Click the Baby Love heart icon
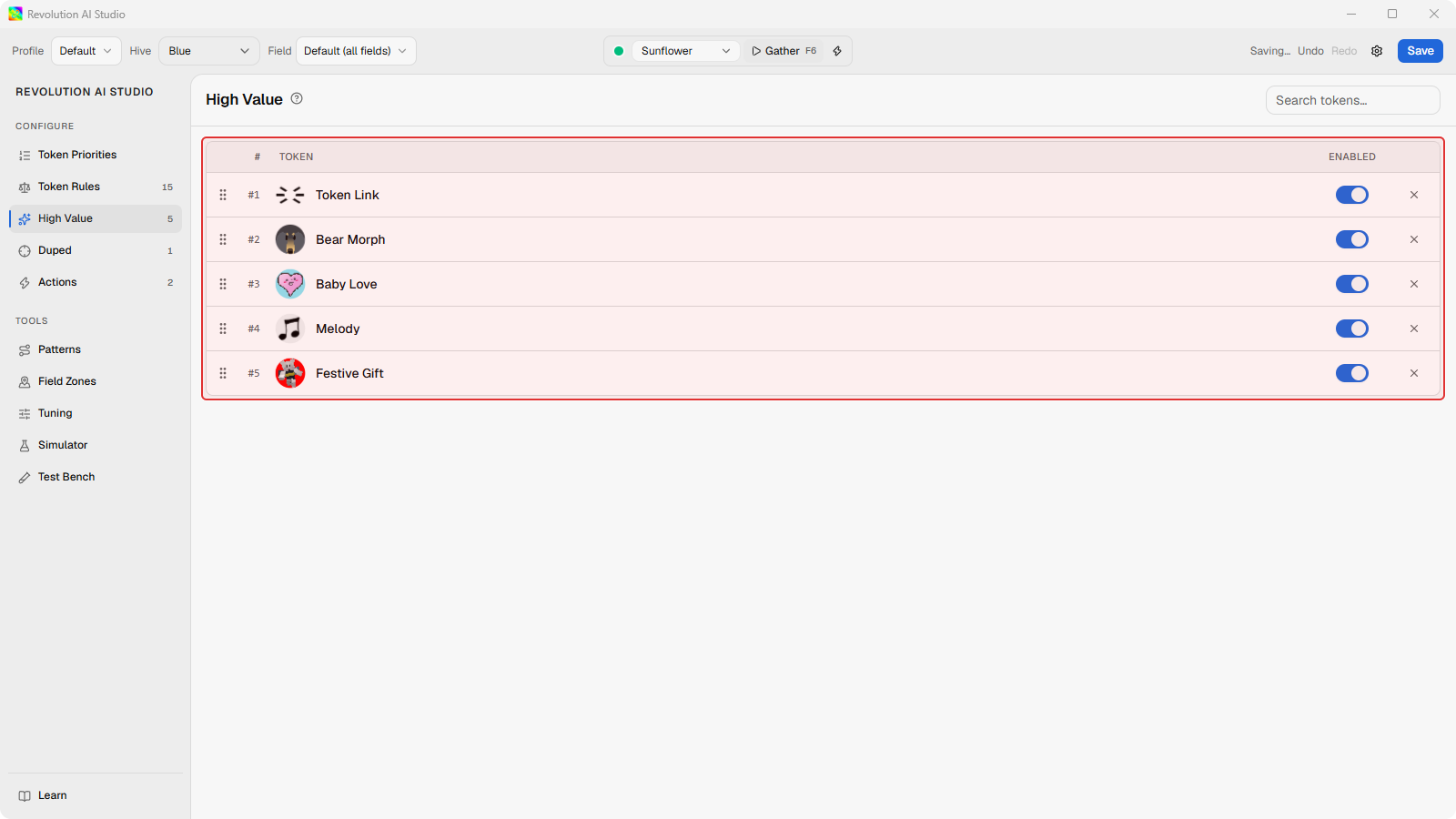 (x=290, y=284)
